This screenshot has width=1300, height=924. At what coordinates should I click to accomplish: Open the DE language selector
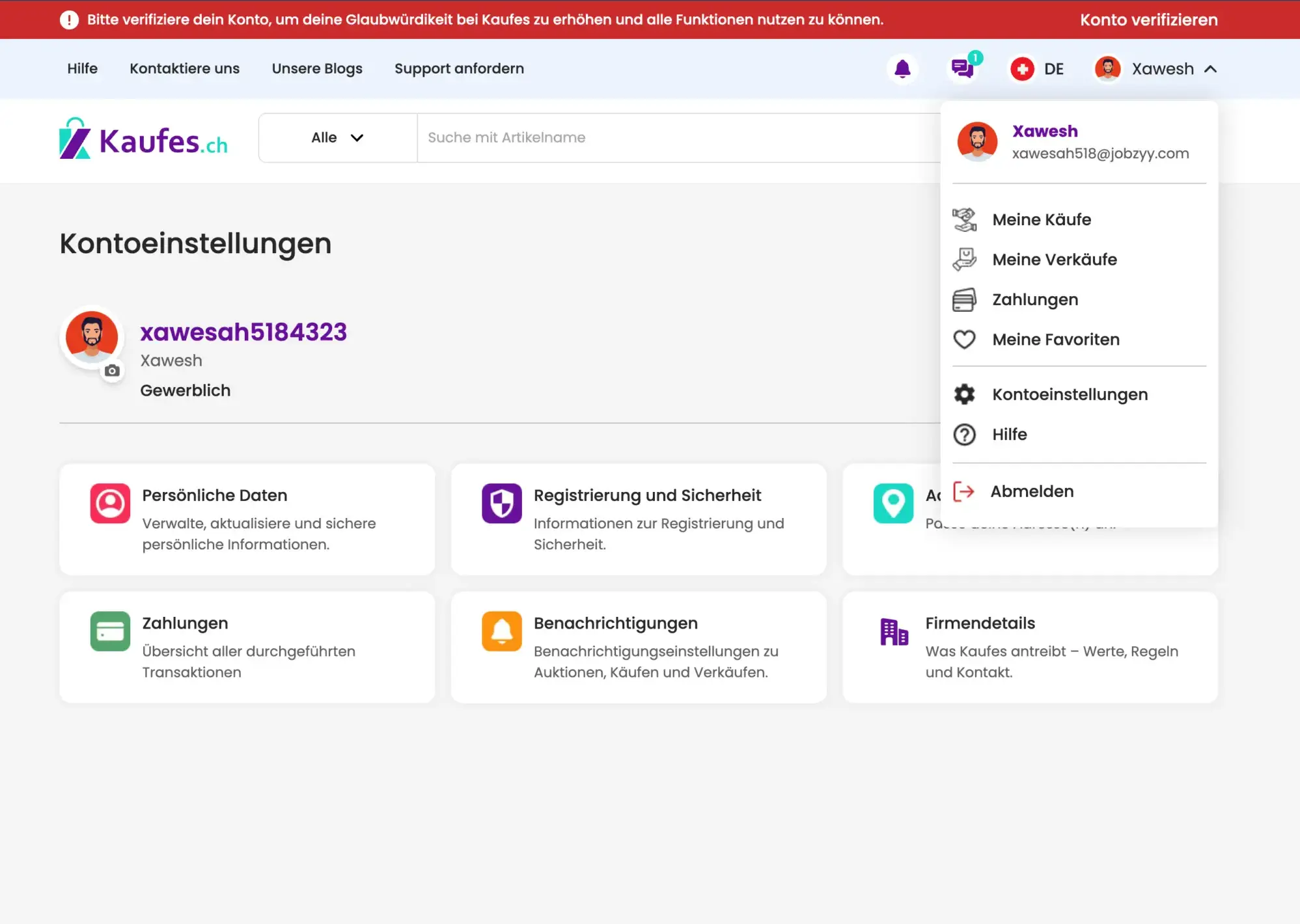1037,68
